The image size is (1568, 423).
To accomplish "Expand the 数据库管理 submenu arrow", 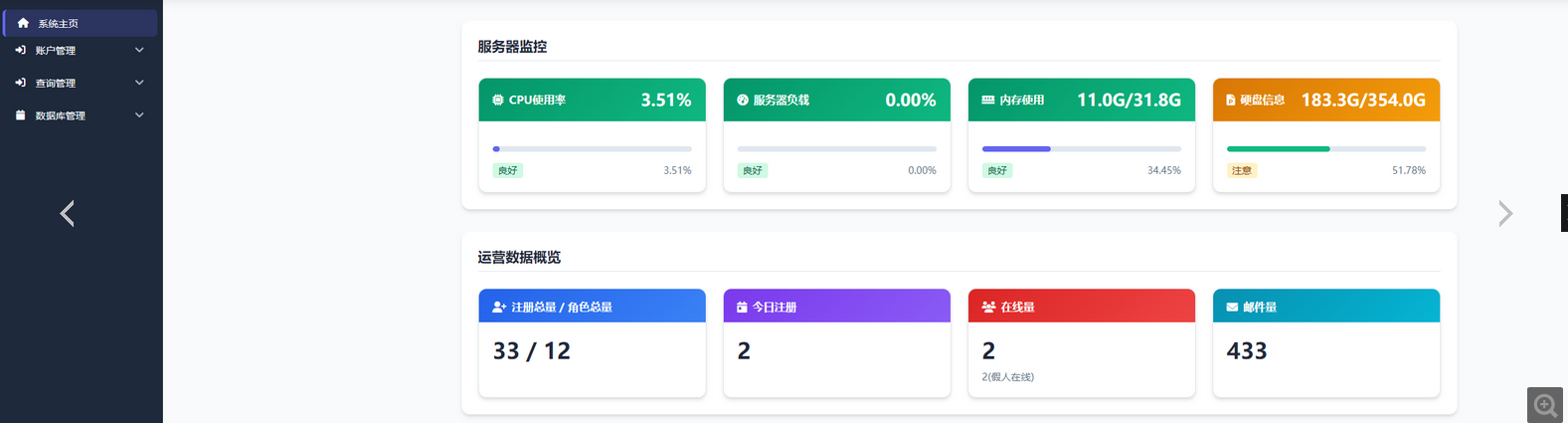I will (139, 115).
